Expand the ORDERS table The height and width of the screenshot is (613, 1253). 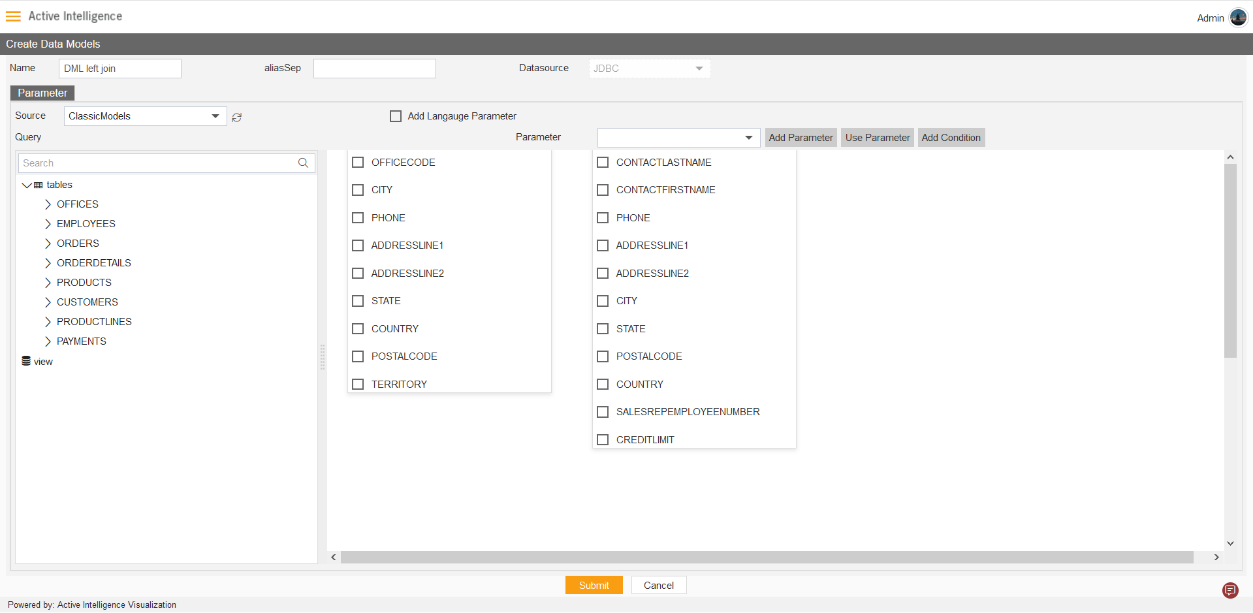[48, 243]
